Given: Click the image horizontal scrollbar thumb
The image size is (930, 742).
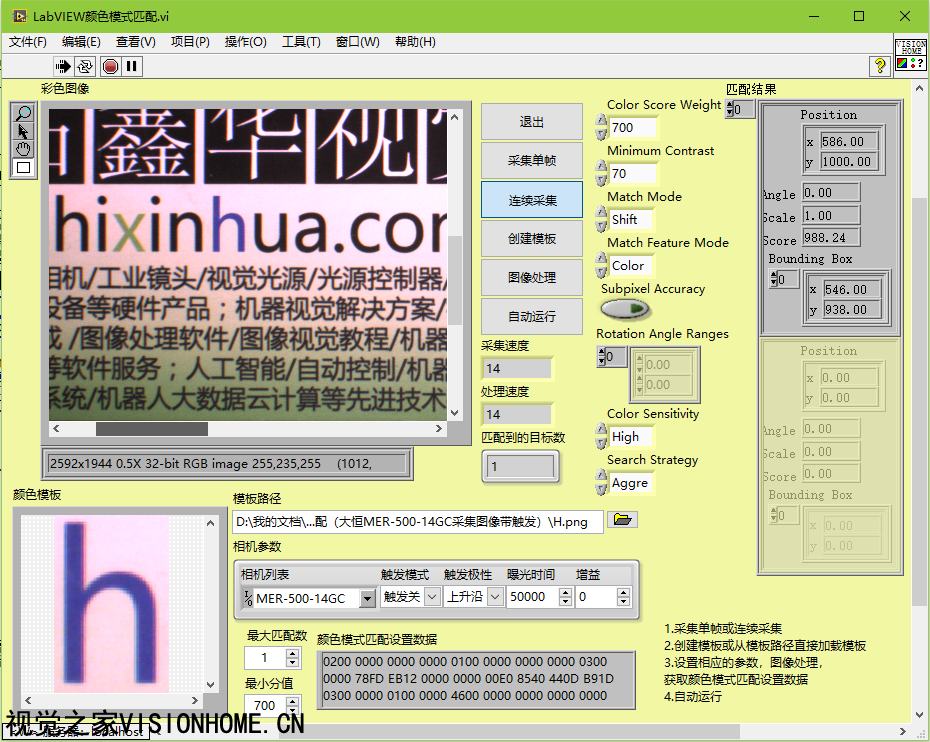Looking at the screenshot, I should [x=151, y=429].
